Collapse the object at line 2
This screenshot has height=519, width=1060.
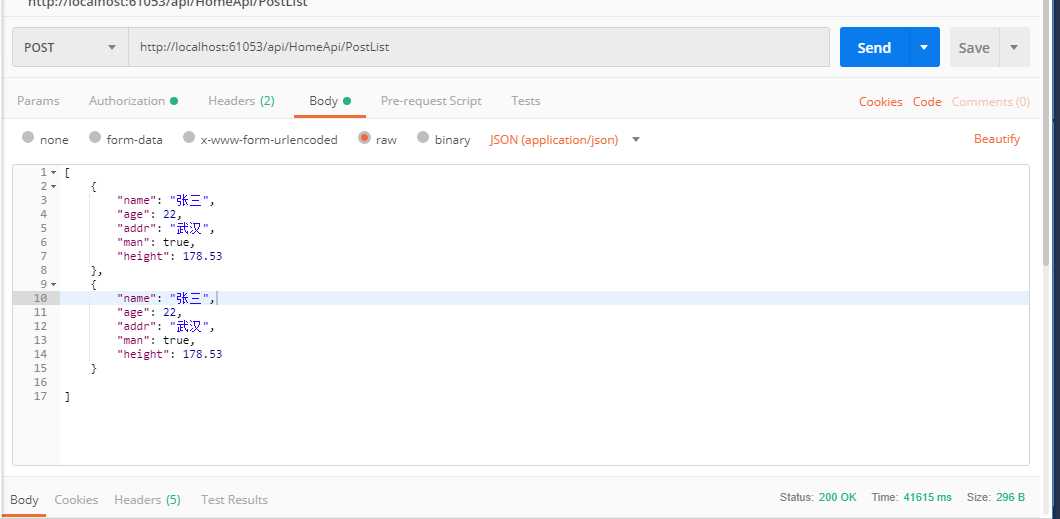tap(54, 187)
